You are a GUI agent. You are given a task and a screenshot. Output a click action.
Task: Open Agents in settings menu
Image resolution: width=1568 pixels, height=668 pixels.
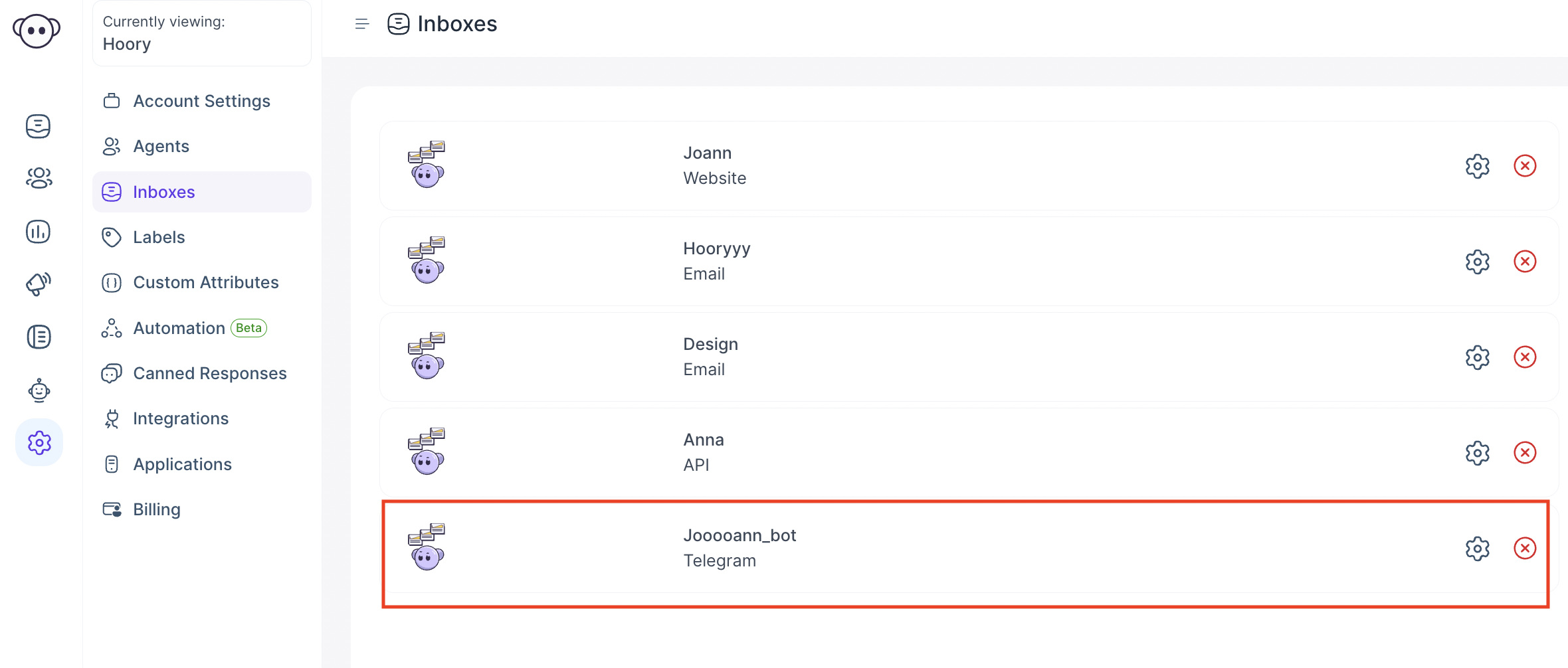202,146
